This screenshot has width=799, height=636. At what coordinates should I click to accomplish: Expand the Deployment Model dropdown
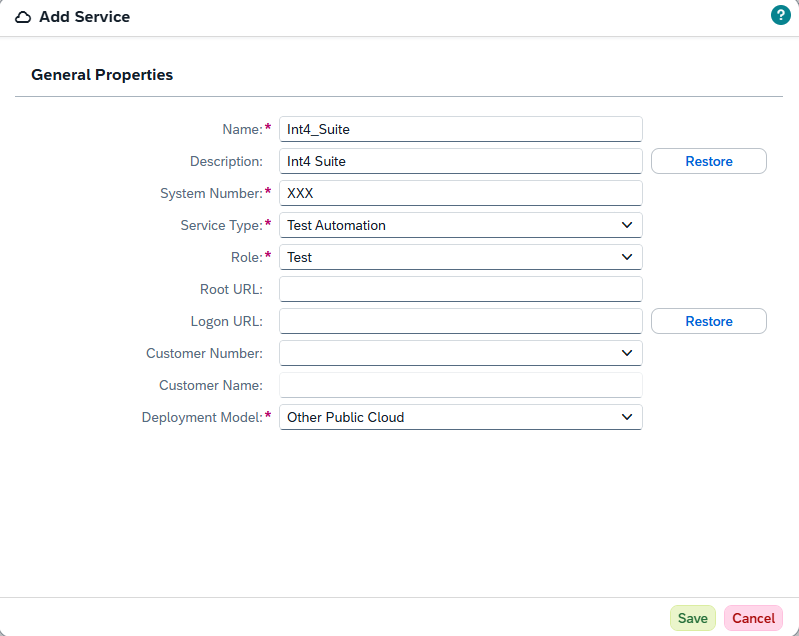pyautogui.click(x=461, y=417)
